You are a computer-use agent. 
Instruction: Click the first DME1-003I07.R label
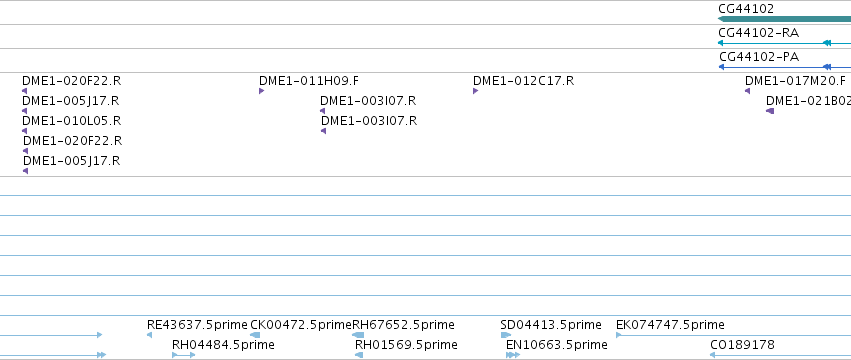[368, 101]
